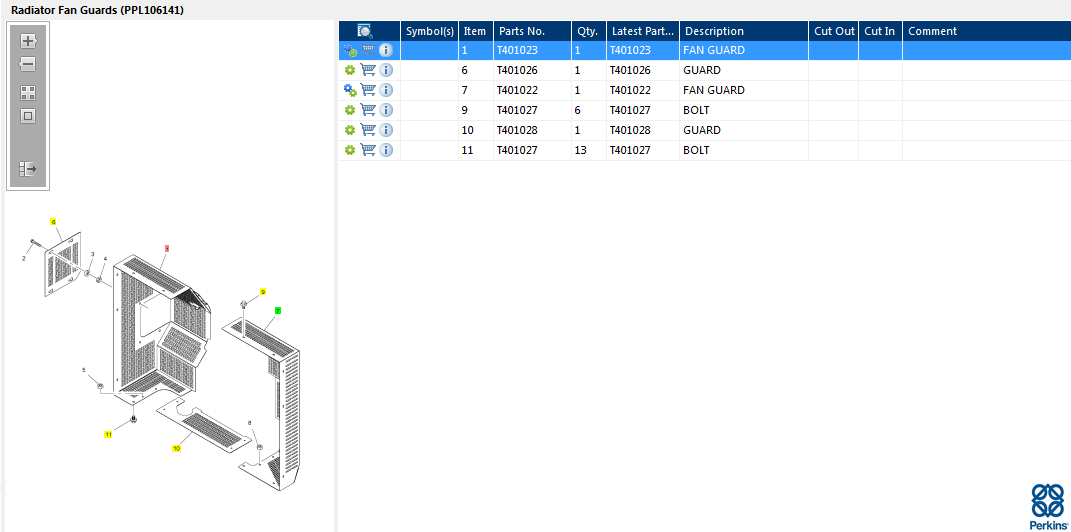Image resolution: width=1071 pixels, height=532 pixels.
Task: Click the single-square fit view icon
Action: [x=28, y=116]
